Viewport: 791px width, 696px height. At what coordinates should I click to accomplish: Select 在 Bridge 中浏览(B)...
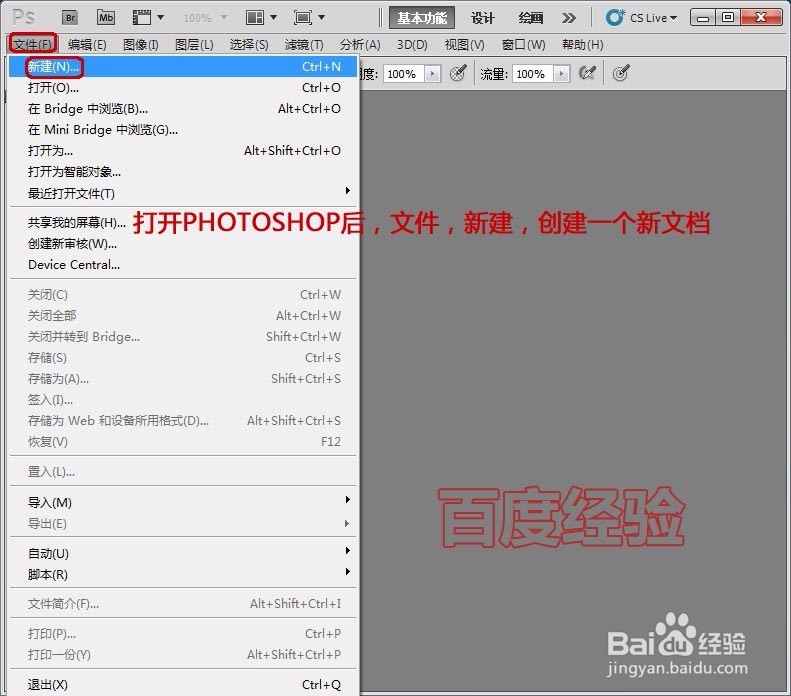tap(184, 108)
